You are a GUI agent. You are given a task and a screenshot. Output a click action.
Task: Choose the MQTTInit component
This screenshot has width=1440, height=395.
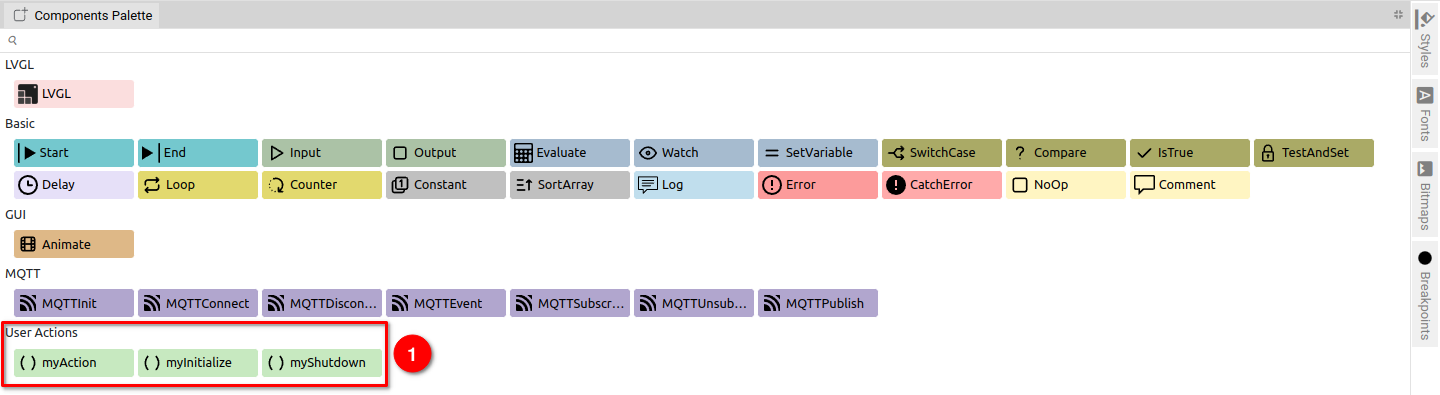coord(74,303)
